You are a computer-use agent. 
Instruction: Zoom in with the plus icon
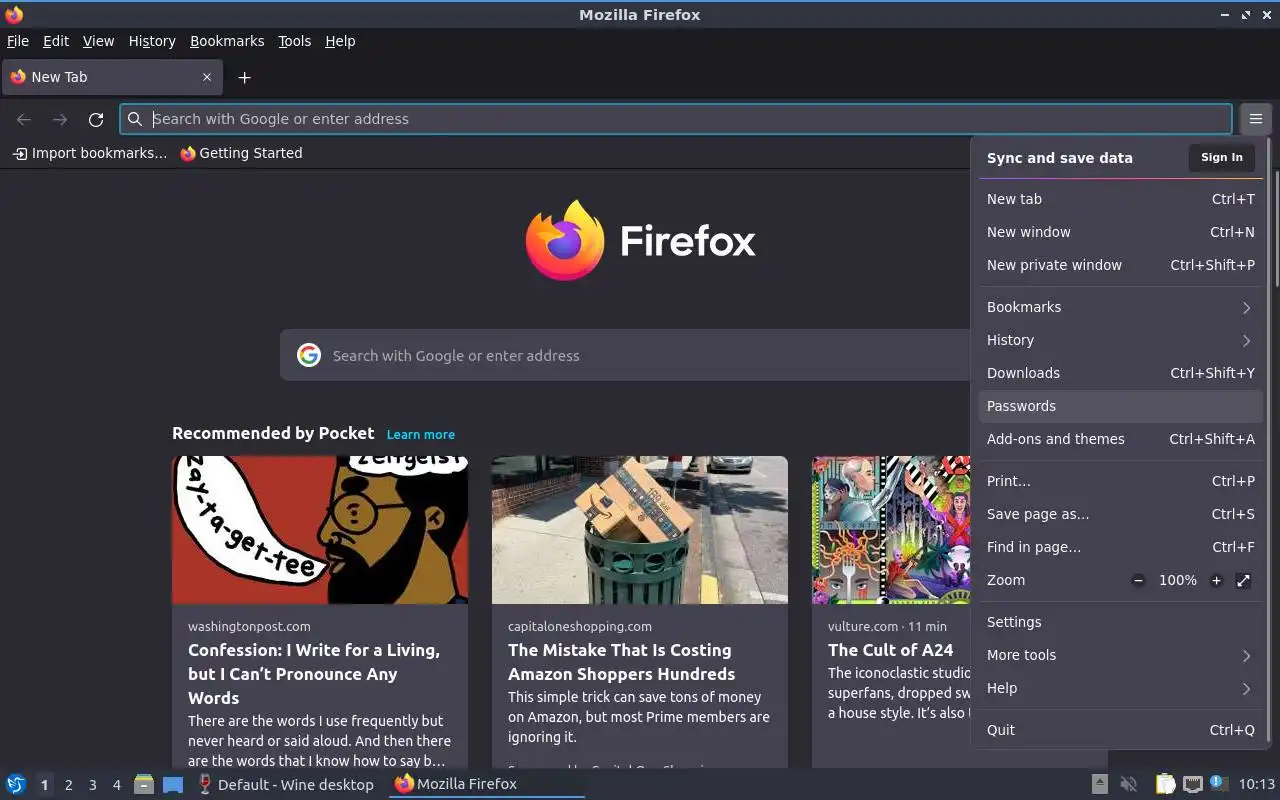(x=1216, y=580)
